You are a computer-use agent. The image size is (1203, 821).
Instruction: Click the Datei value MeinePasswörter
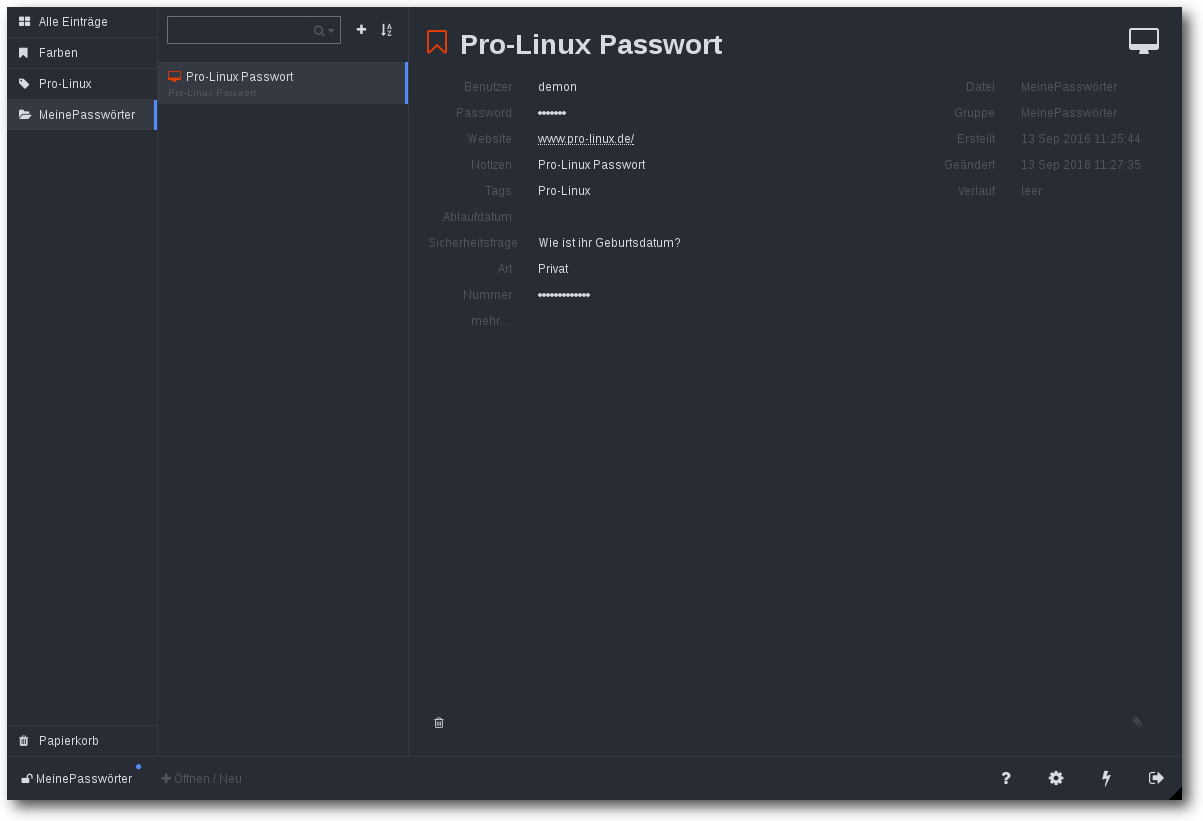1069,87
